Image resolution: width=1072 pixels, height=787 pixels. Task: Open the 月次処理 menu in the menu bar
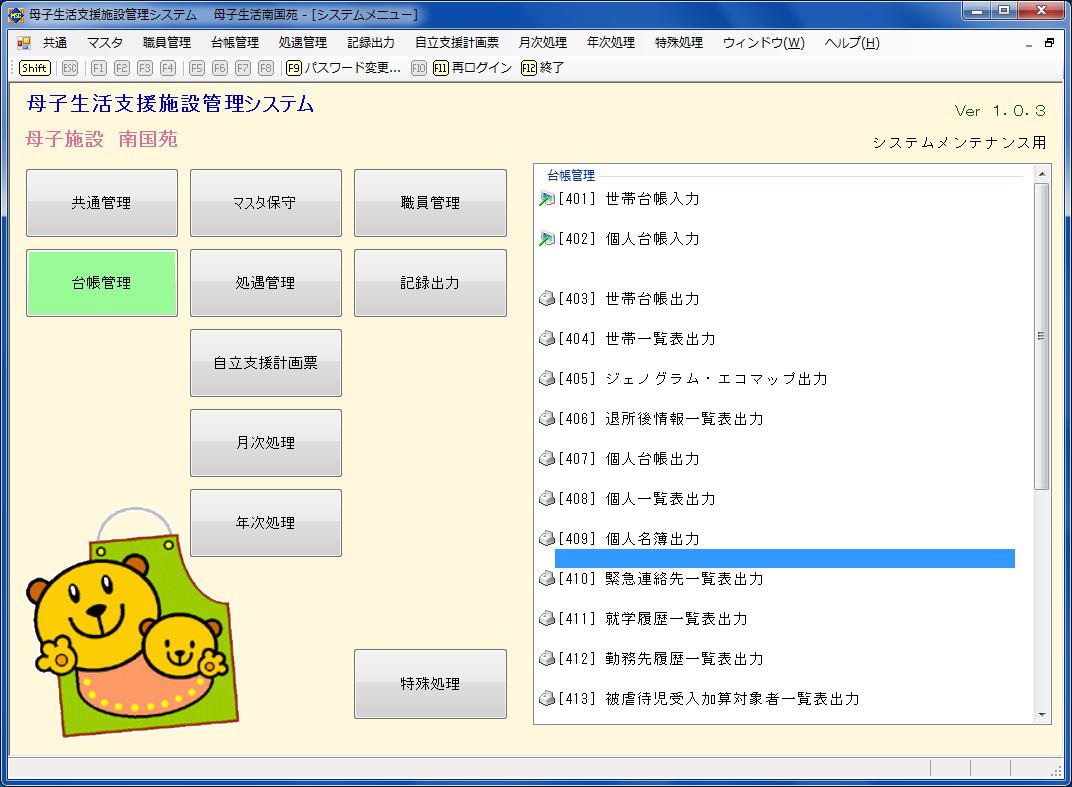pyautogui.click(x=542, y=43)
